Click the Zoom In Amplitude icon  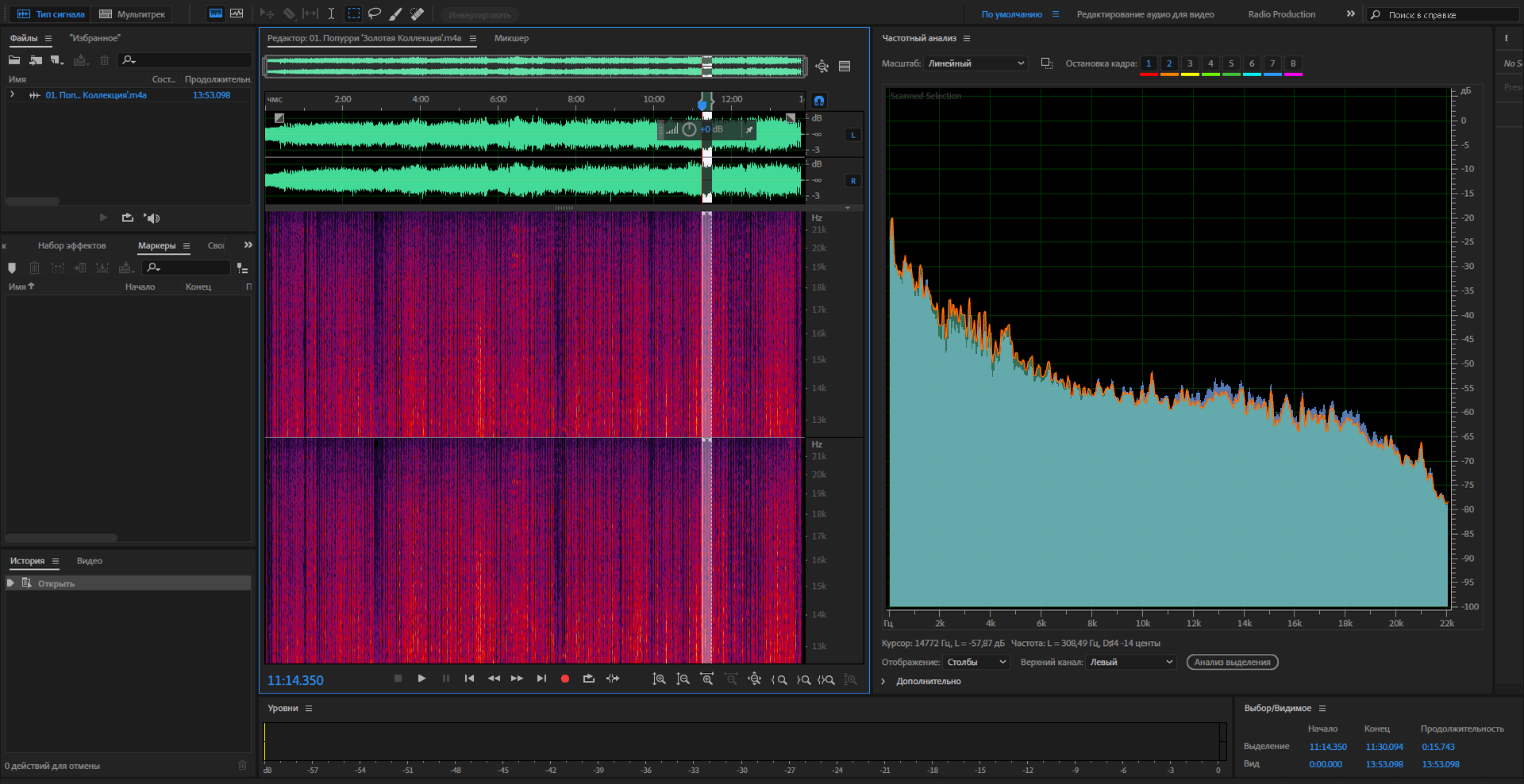659,679
